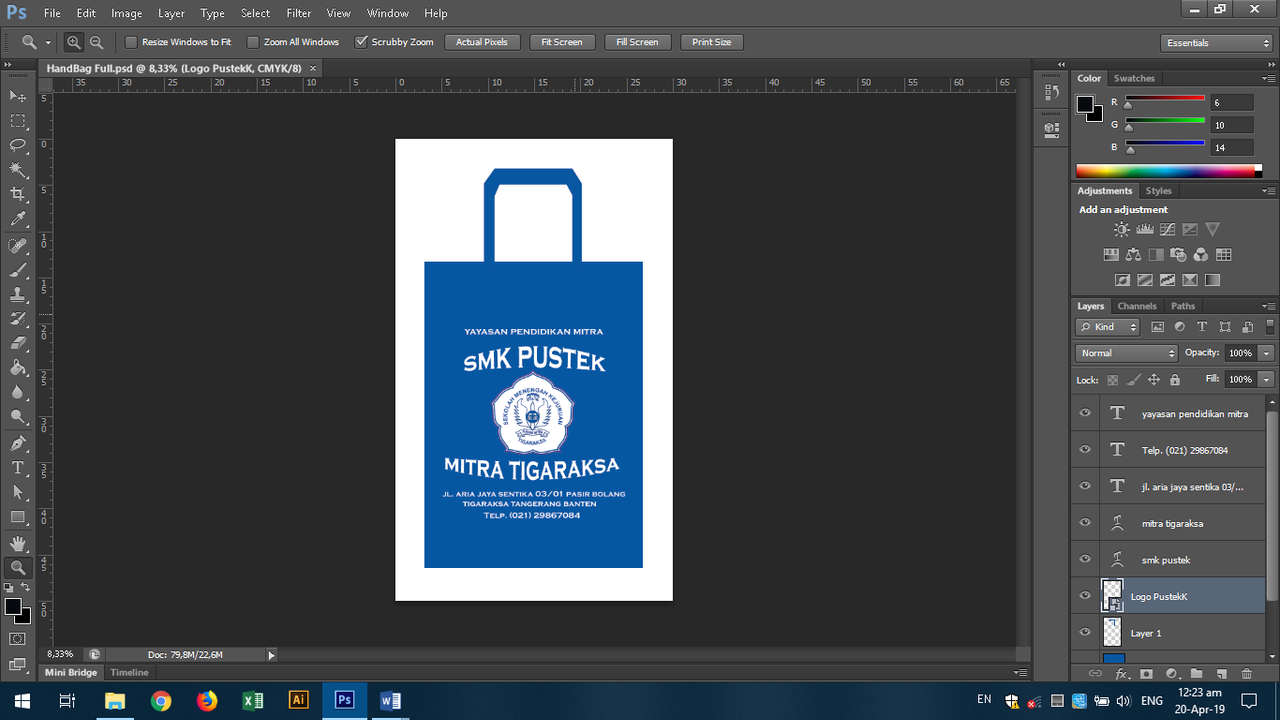Click the Zoom Out magnifier option
Screen dimensions: 1280x720
click(x=97, y=42)
